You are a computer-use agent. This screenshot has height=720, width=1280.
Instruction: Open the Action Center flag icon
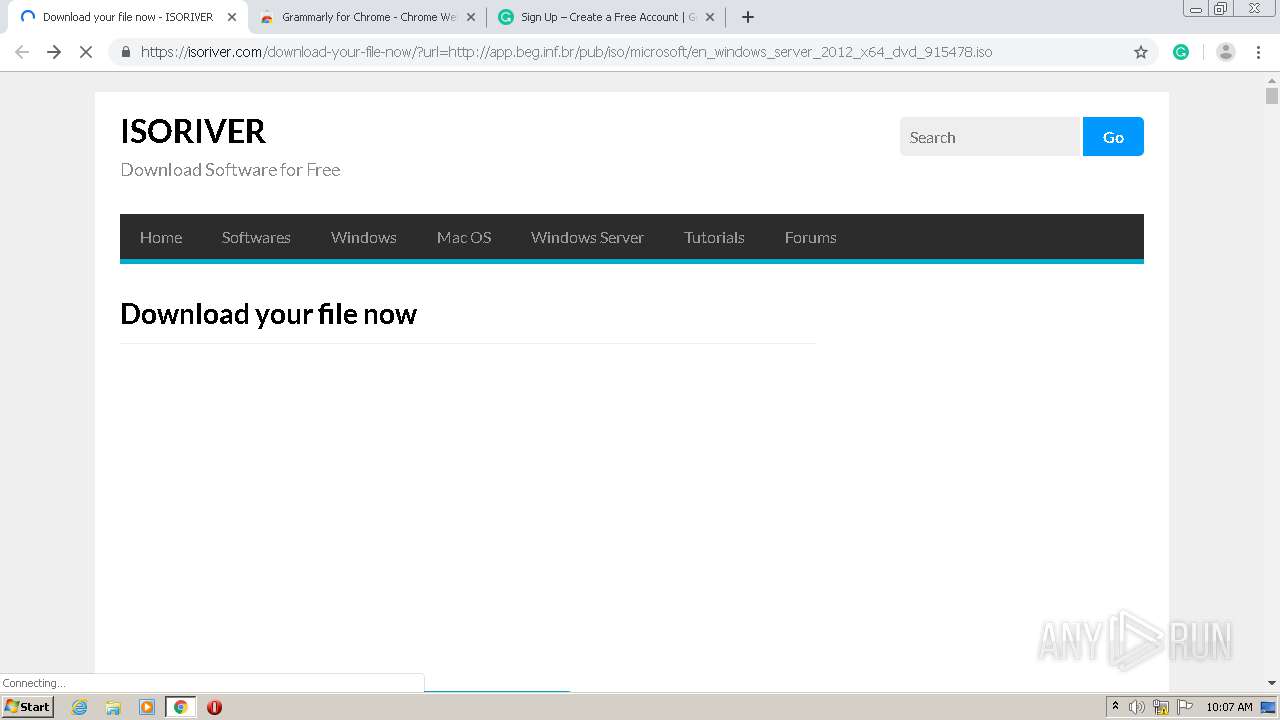1185,707
